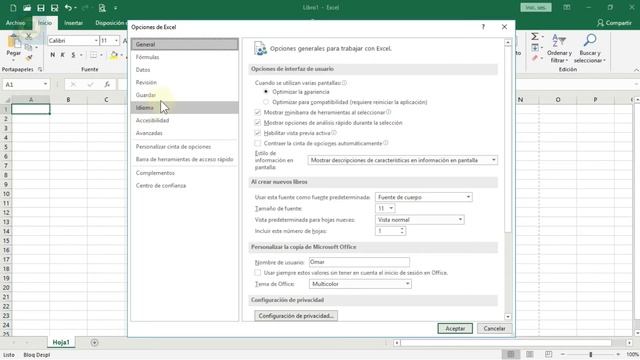Click in Nombre de usuario field
The height and width of the screenshot is (360, 640).
[x=359, y=262]
